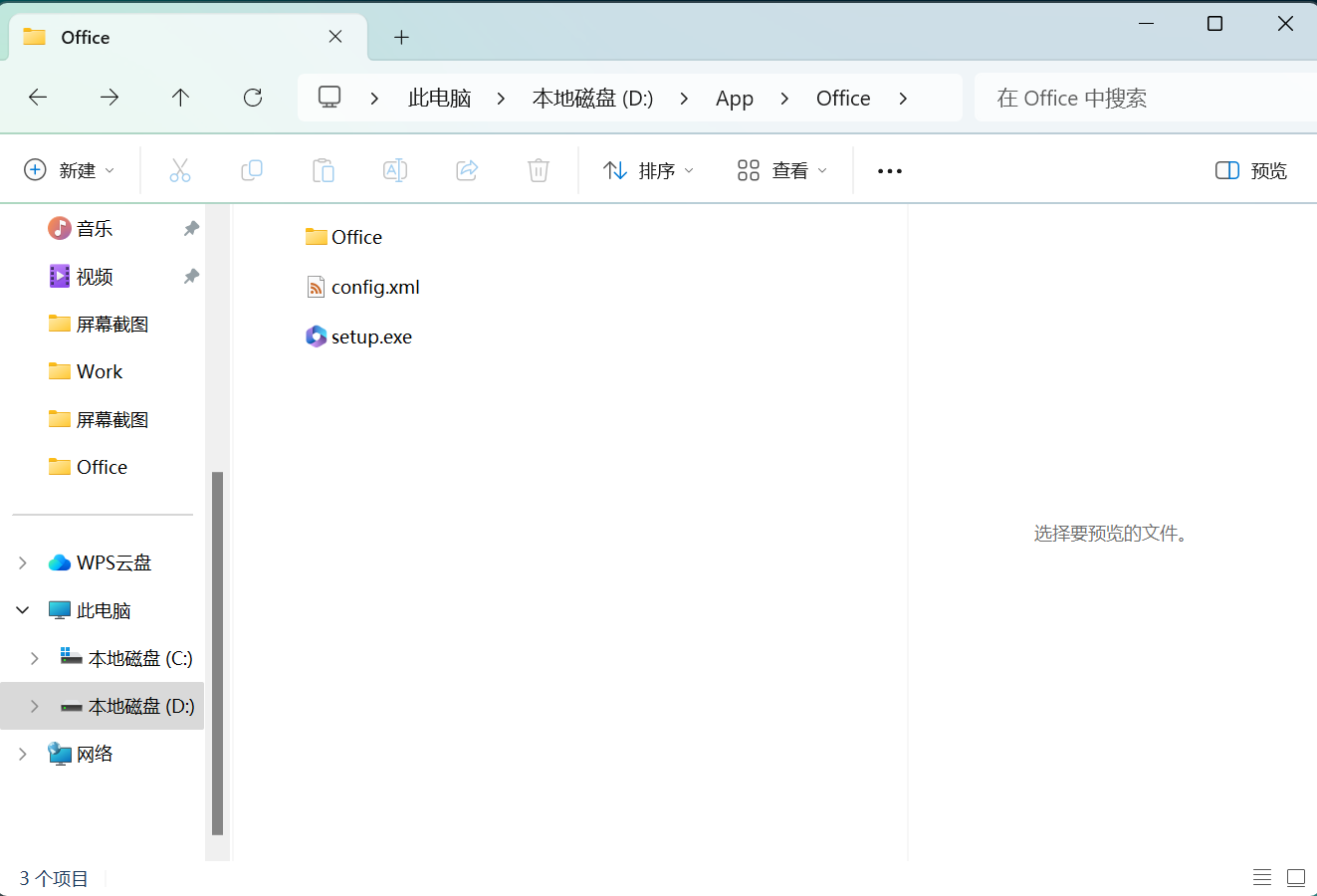
Task: Go forward using the forward arrow
Action: point(110,98)
